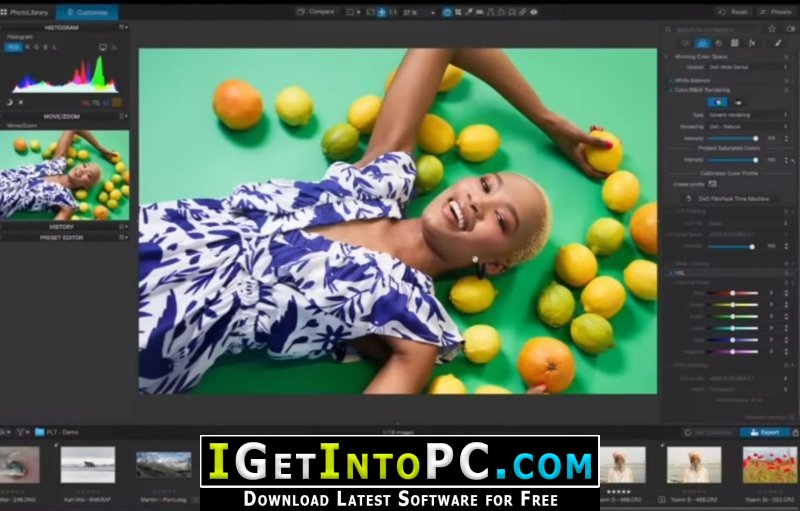The width and height of the screenshot is (800, 511).
Task: Click the corrections search field
Action: click(714, 30)
